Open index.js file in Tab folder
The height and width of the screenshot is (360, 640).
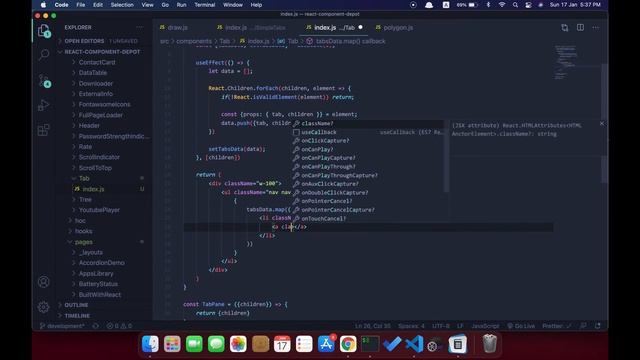tap(93, 189)
